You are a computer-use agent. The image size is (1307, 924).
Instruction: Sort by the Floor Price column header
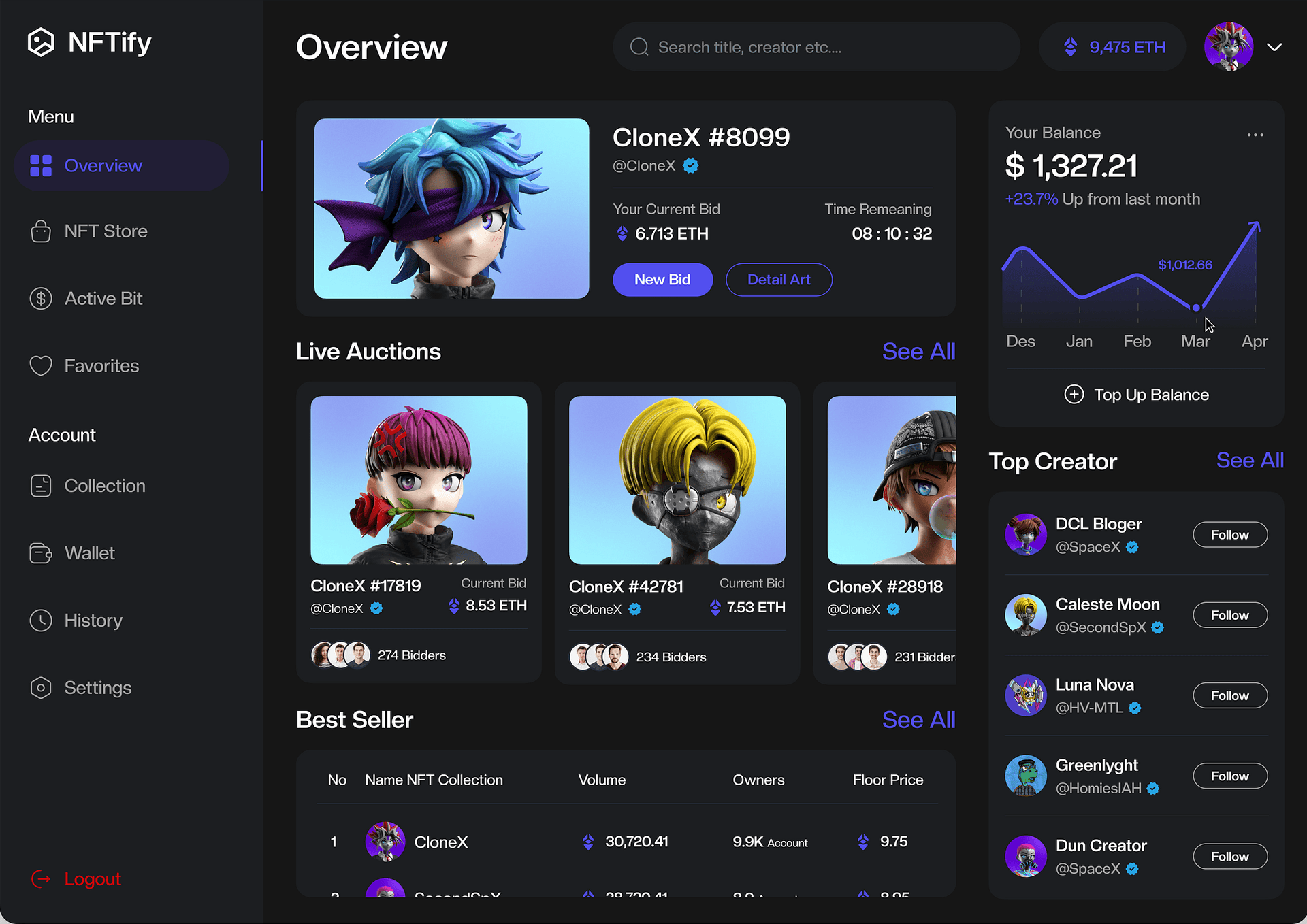coord(888,780)
